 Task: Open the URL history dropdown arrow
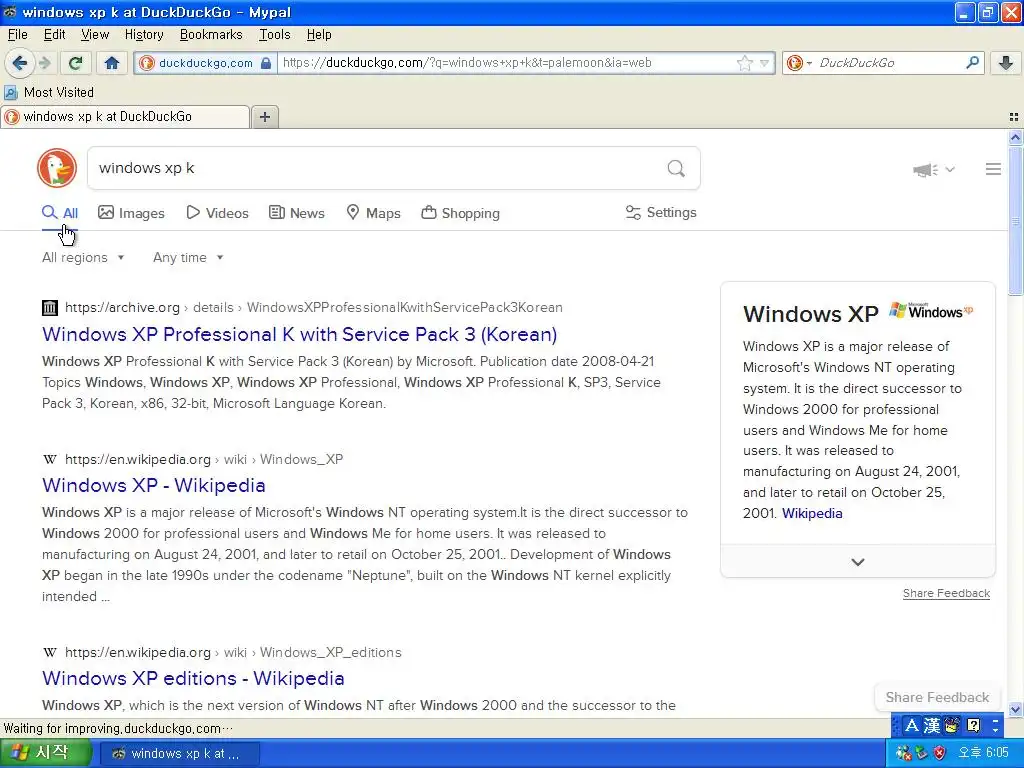(765, 63)
